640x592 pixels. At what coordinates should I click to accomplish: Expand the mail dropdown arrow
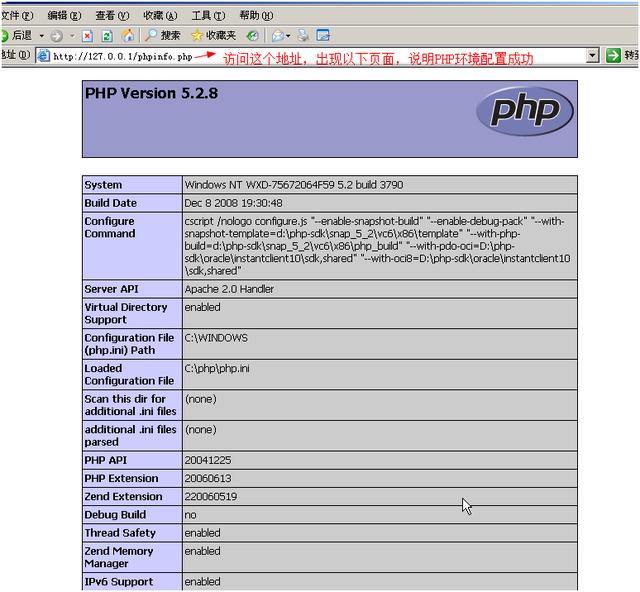click(x=288, y=36)
